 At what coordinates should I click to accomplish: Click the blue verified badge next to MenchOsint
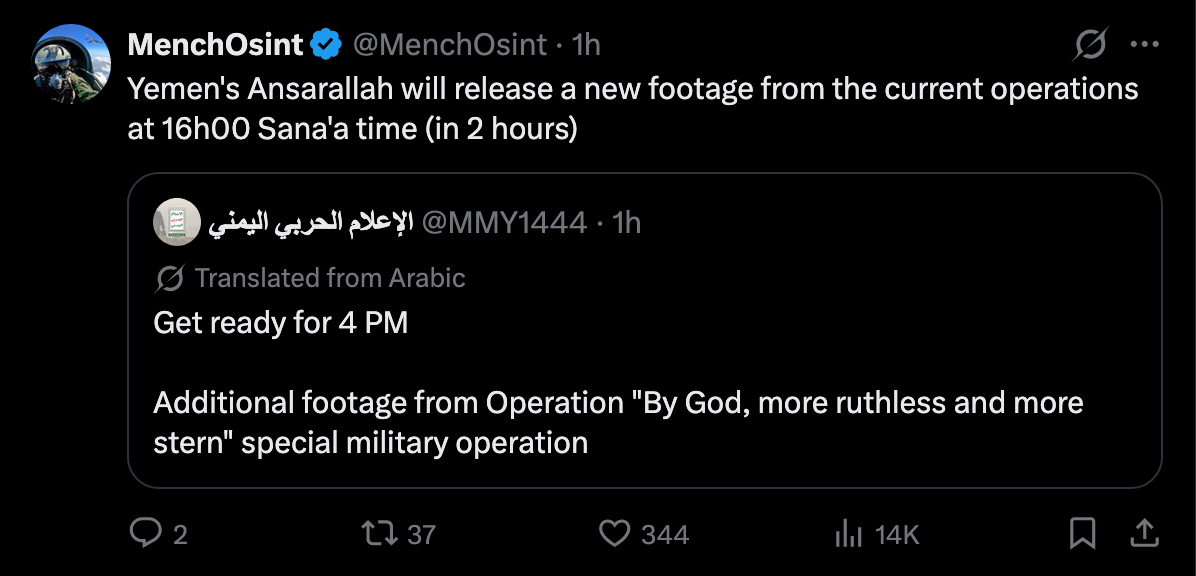(x=326, y=45)
